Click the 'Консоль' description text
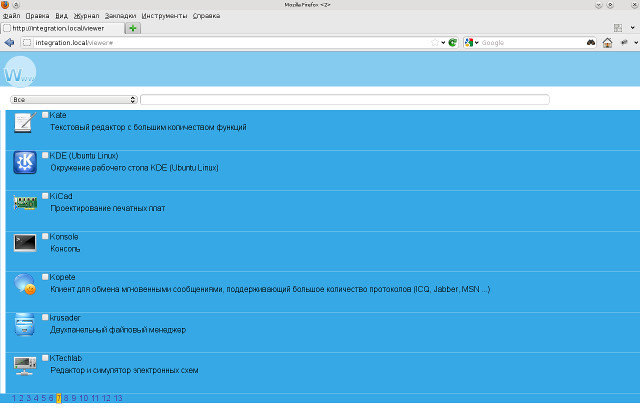 click(x=65, y=249)
